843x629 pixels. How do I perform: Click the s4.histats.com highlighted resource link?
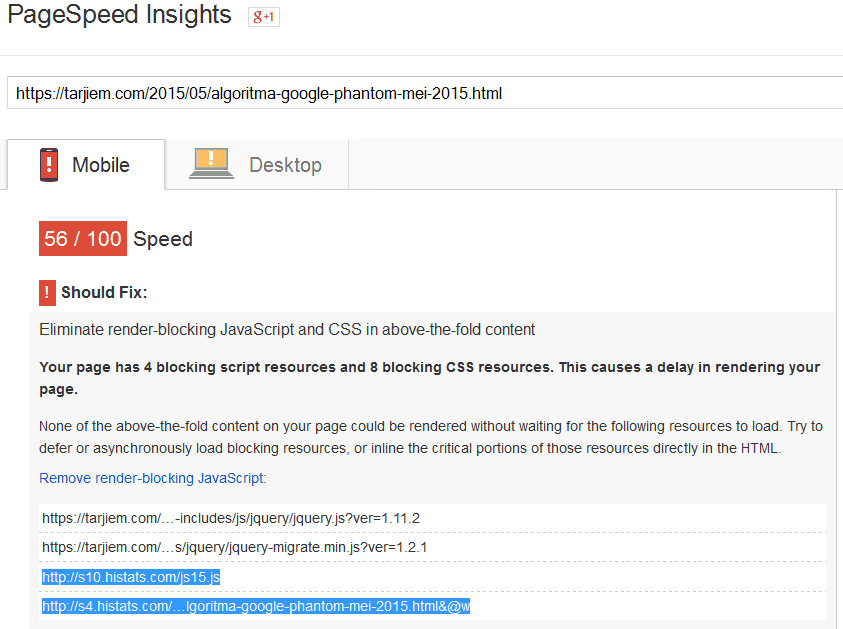point(255,605)
